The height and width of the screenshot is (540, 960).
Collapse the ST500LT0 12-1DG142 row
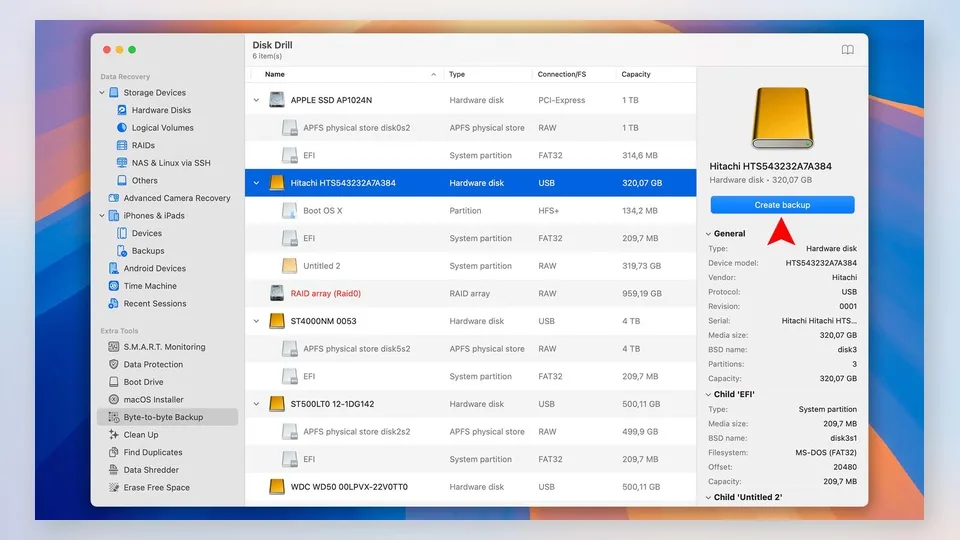(x=257, y=404)
